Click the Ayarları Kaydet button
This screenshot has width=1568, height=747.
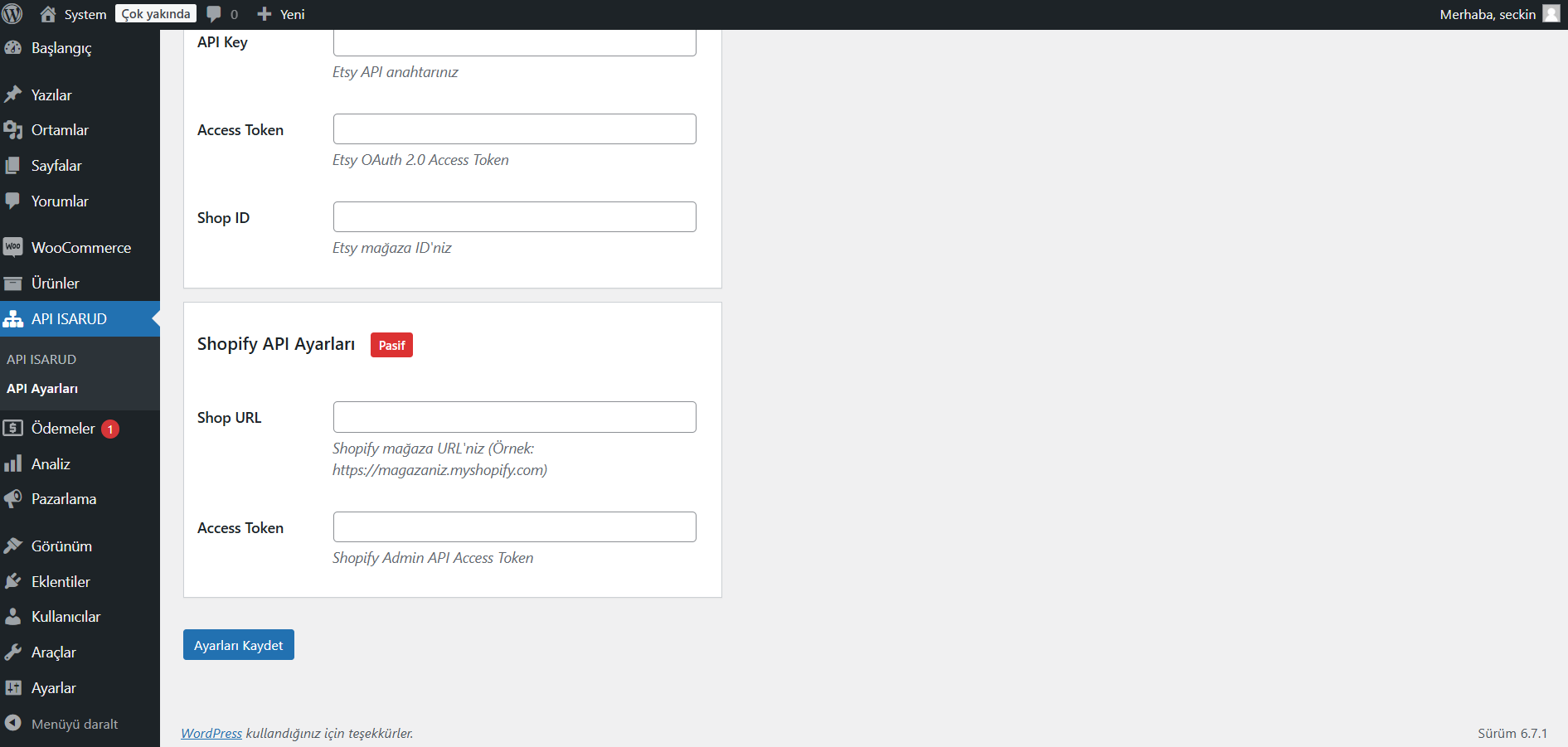tap(238, 644)
